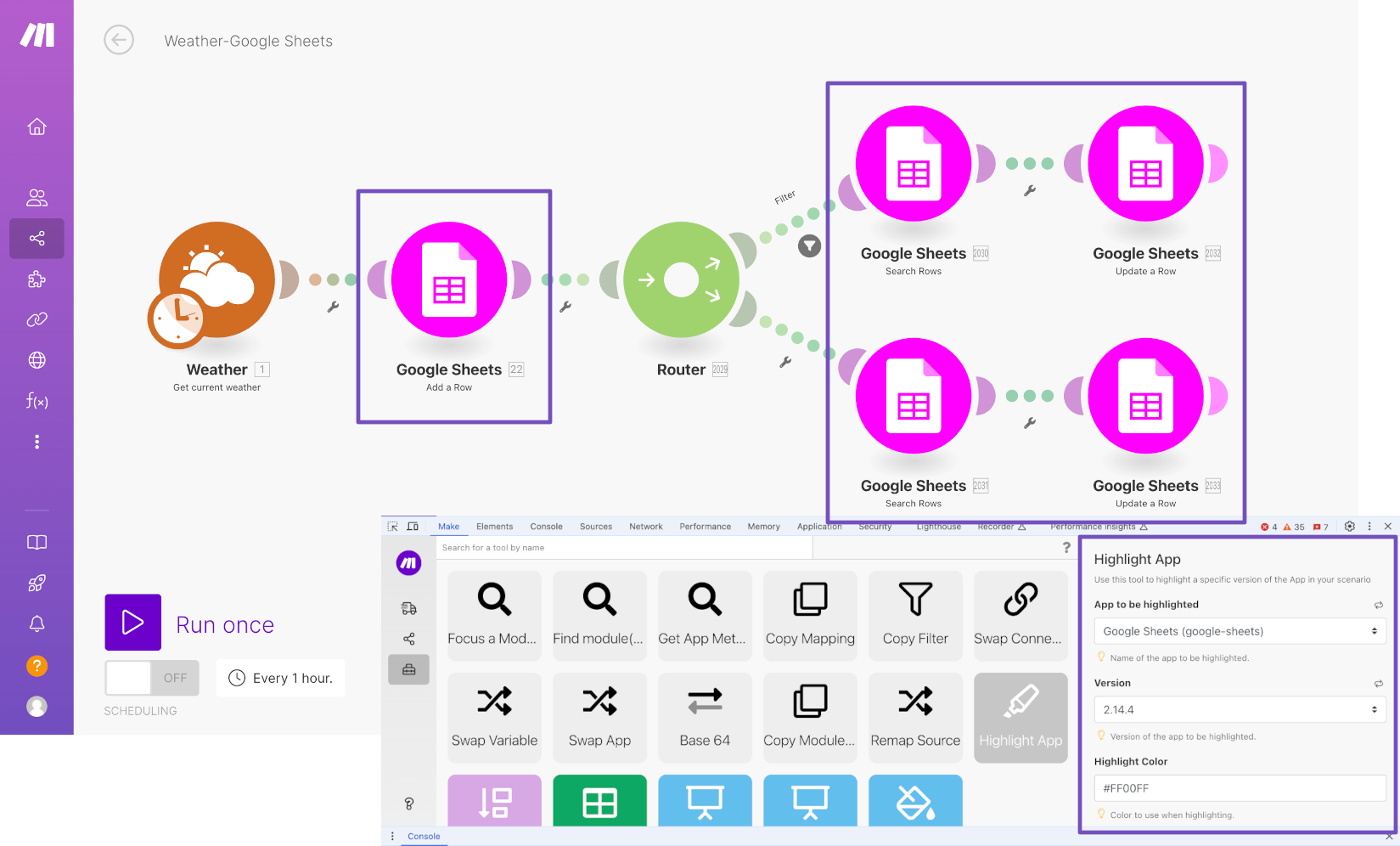Viewport: 1400px width, 846px height.
Task: Select the Highlight App tool
Action: pyautogui.click(x=1020, y=718)
